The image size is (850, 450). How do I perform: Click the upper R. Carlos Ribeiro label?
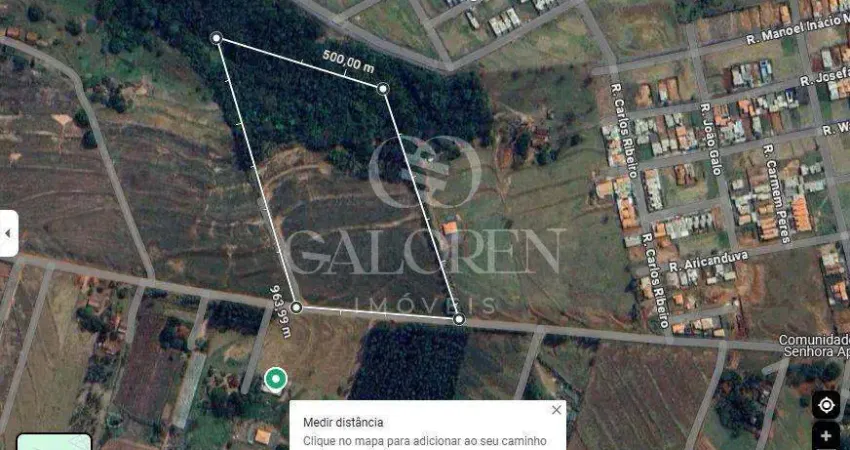623,130
